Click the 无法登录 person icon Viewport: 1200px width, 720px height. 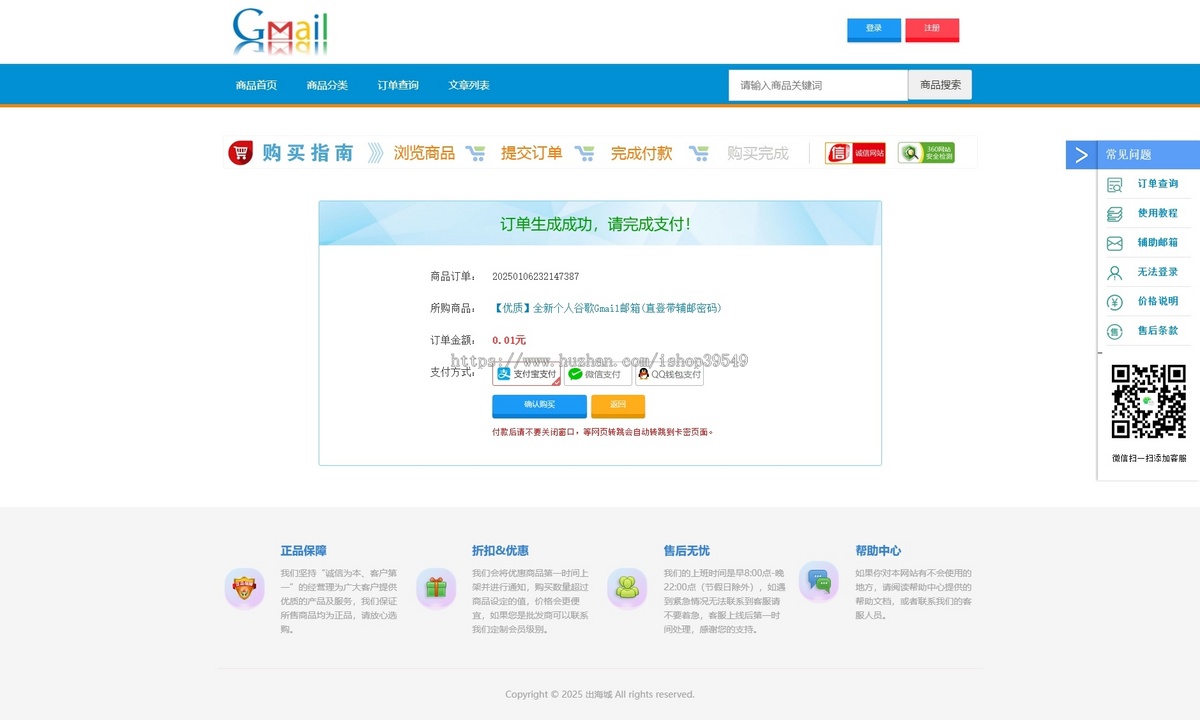click(x=1115, y=272)
